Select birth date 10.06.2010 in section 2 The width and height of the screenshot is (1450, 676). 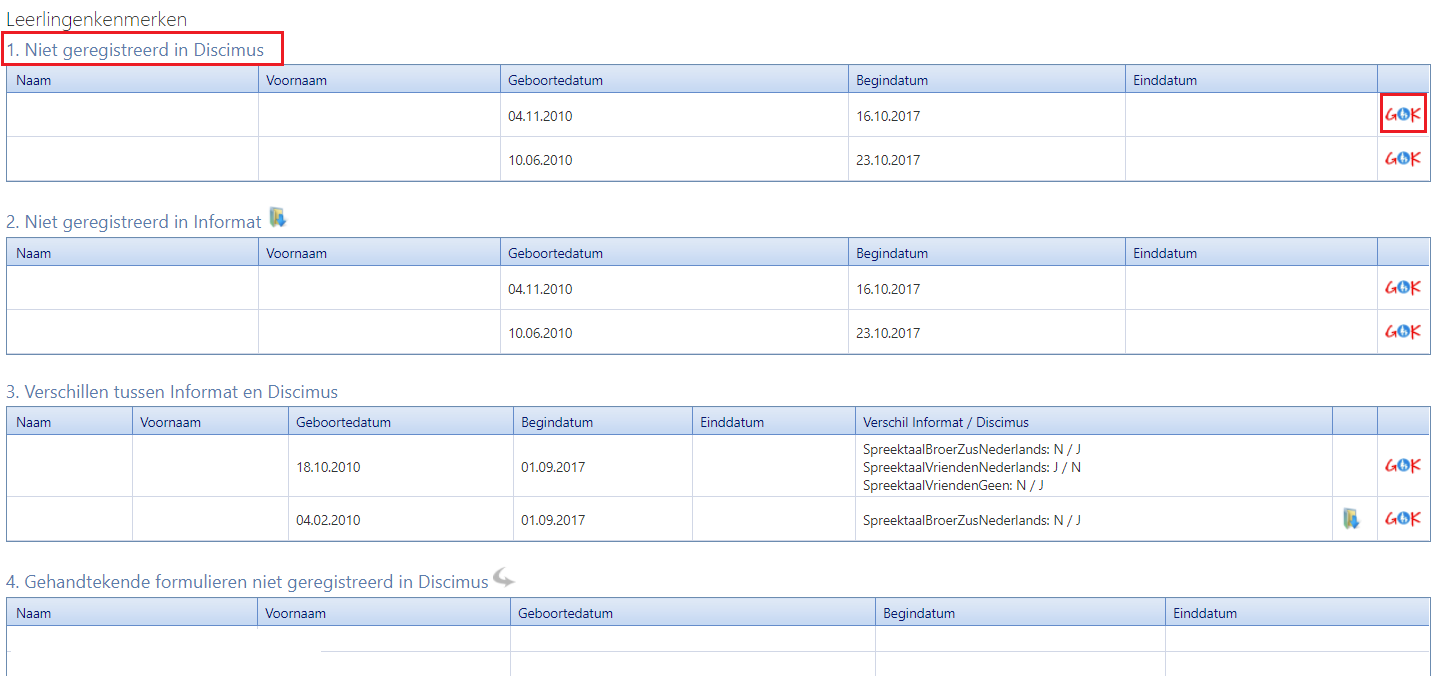(540, 333)
